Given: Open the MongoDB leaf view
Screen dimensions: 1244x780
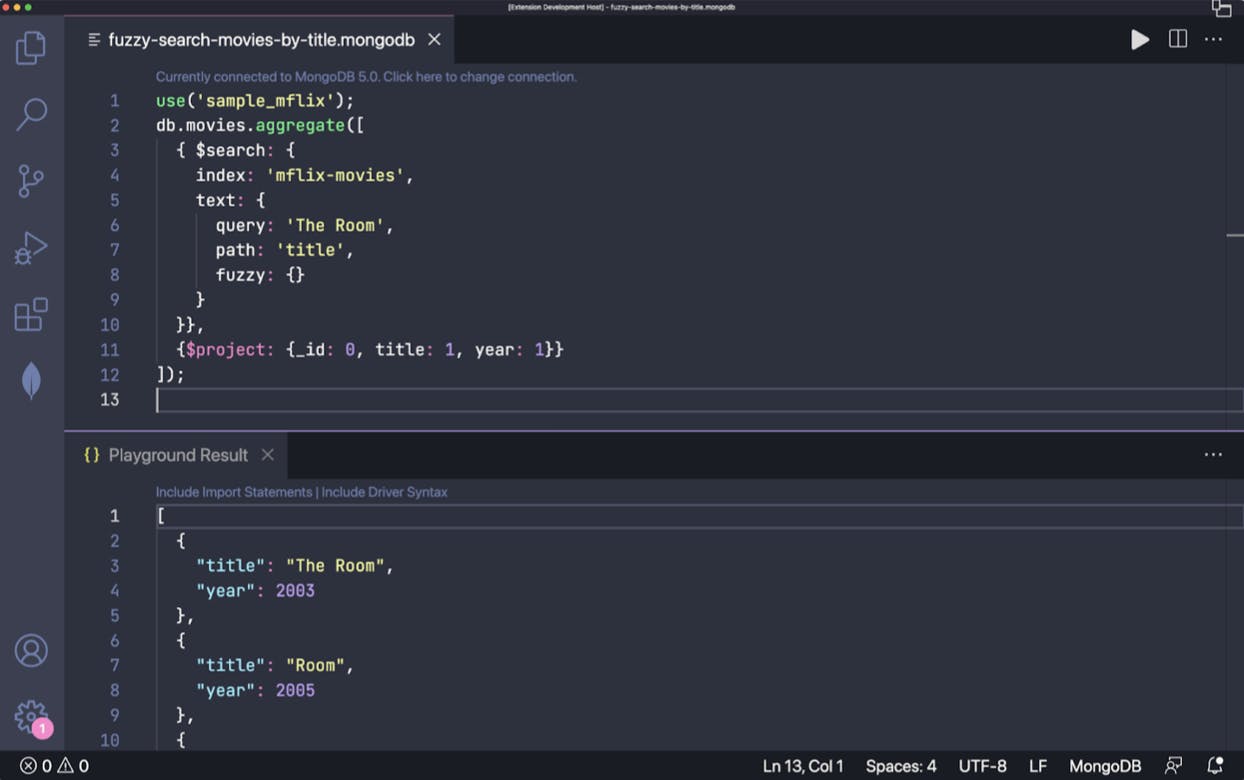Looking at the screenshot, I should pyautogui.click(x=31, y=381).
